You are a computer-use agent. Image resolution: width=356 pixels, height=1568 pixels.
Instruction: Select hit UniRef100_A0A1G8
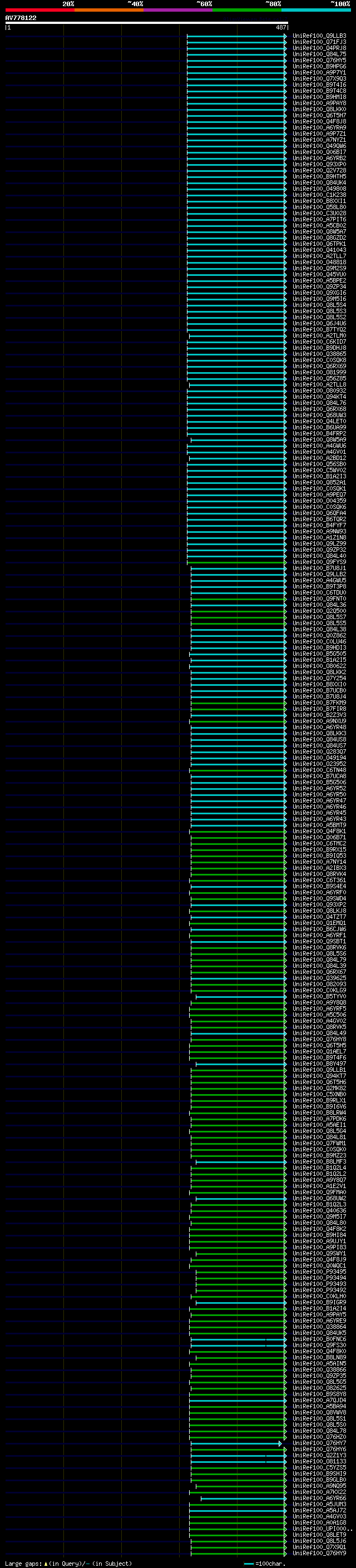[319, 1522]
